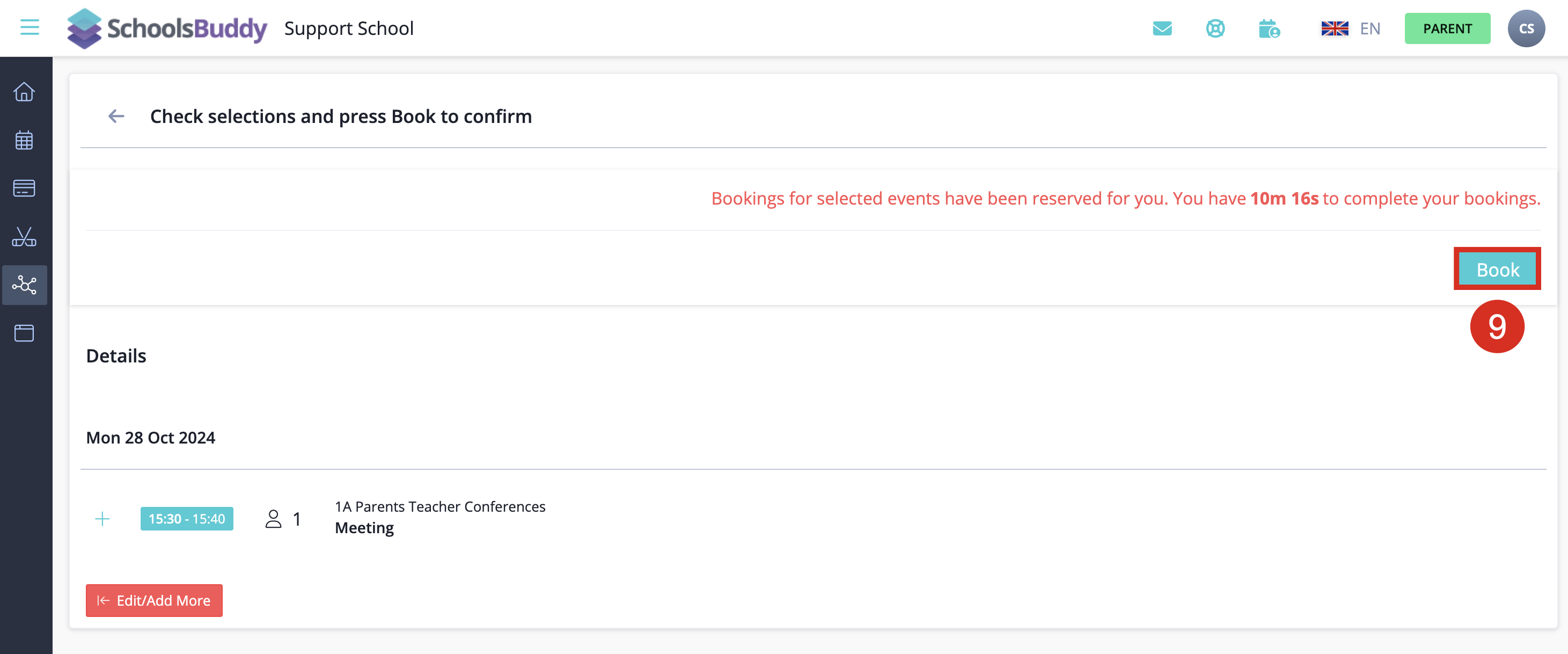Click the PARENT role button

1447,28
